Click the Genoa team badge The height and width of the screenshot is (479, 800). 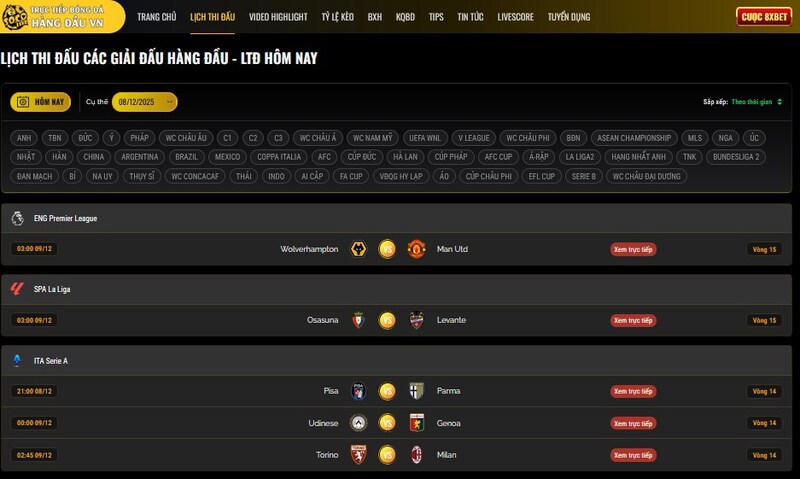(416, 423)
